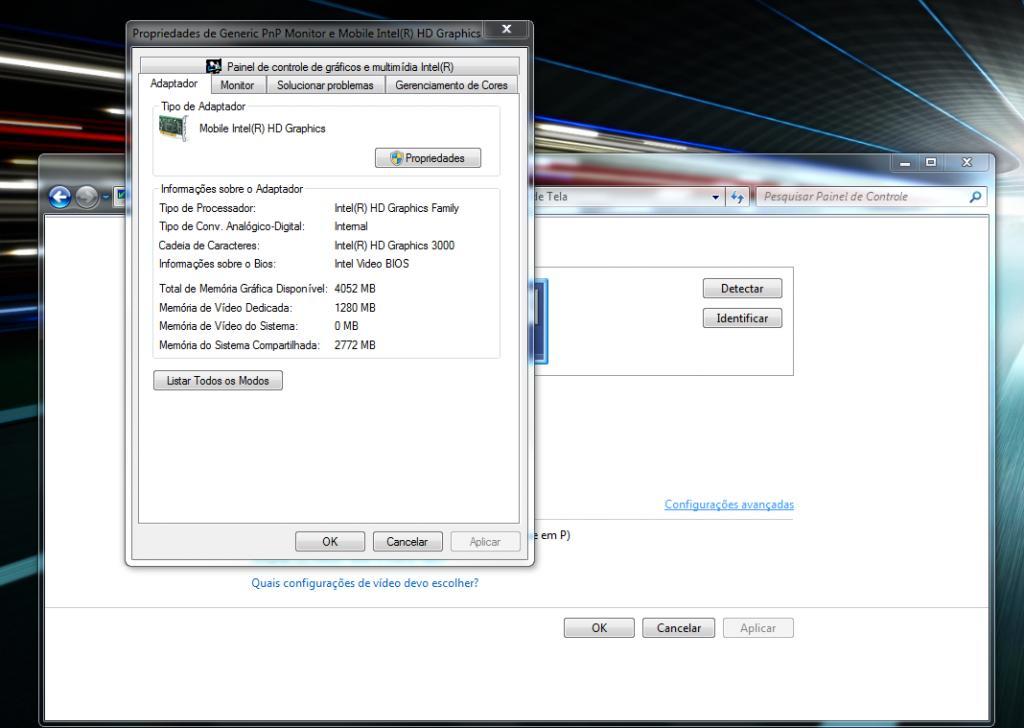
Task: Click Listar Todos os Modos button
Action: (x=218, y=381)
